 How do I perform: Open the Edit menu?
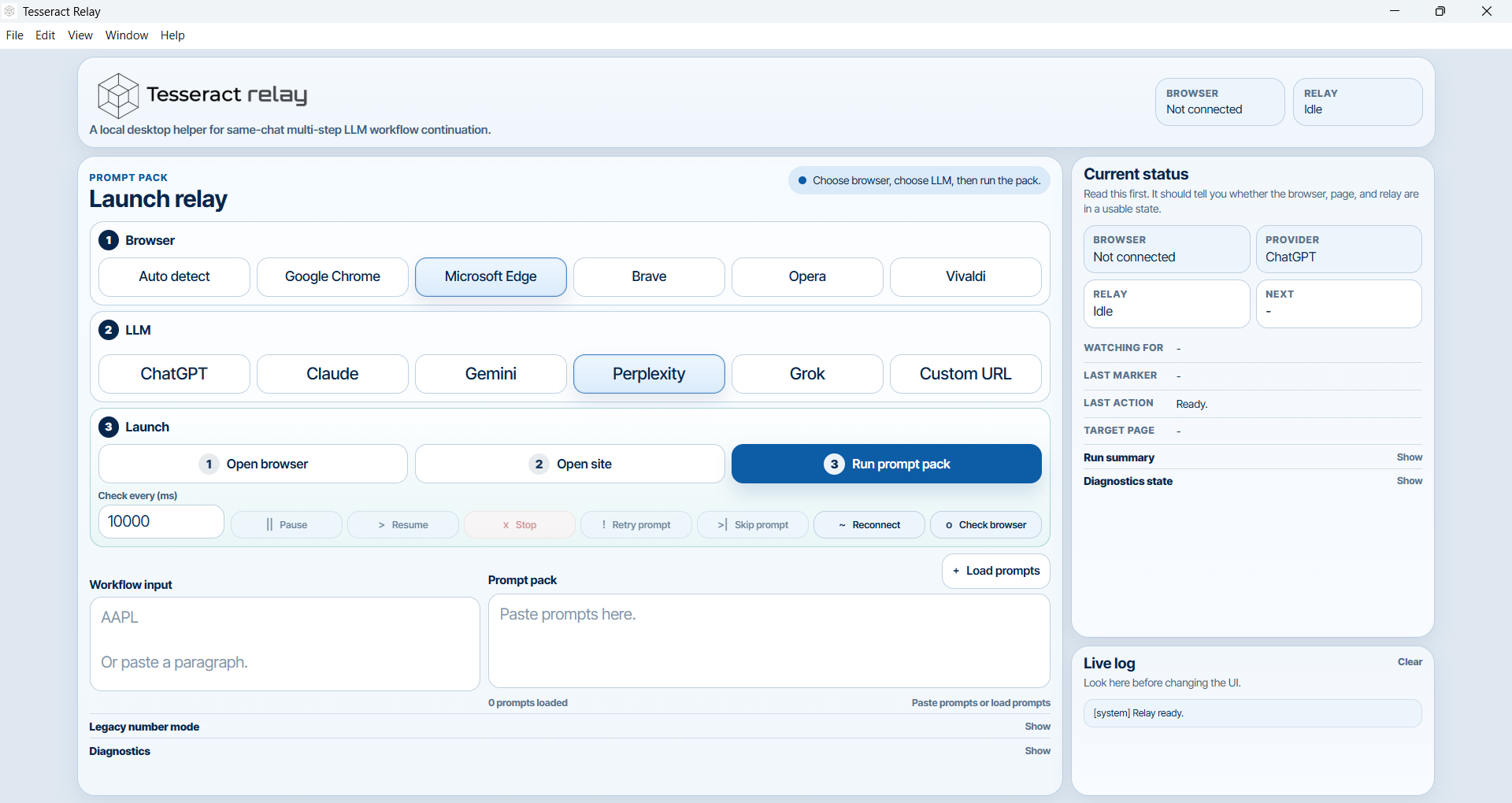46,35
